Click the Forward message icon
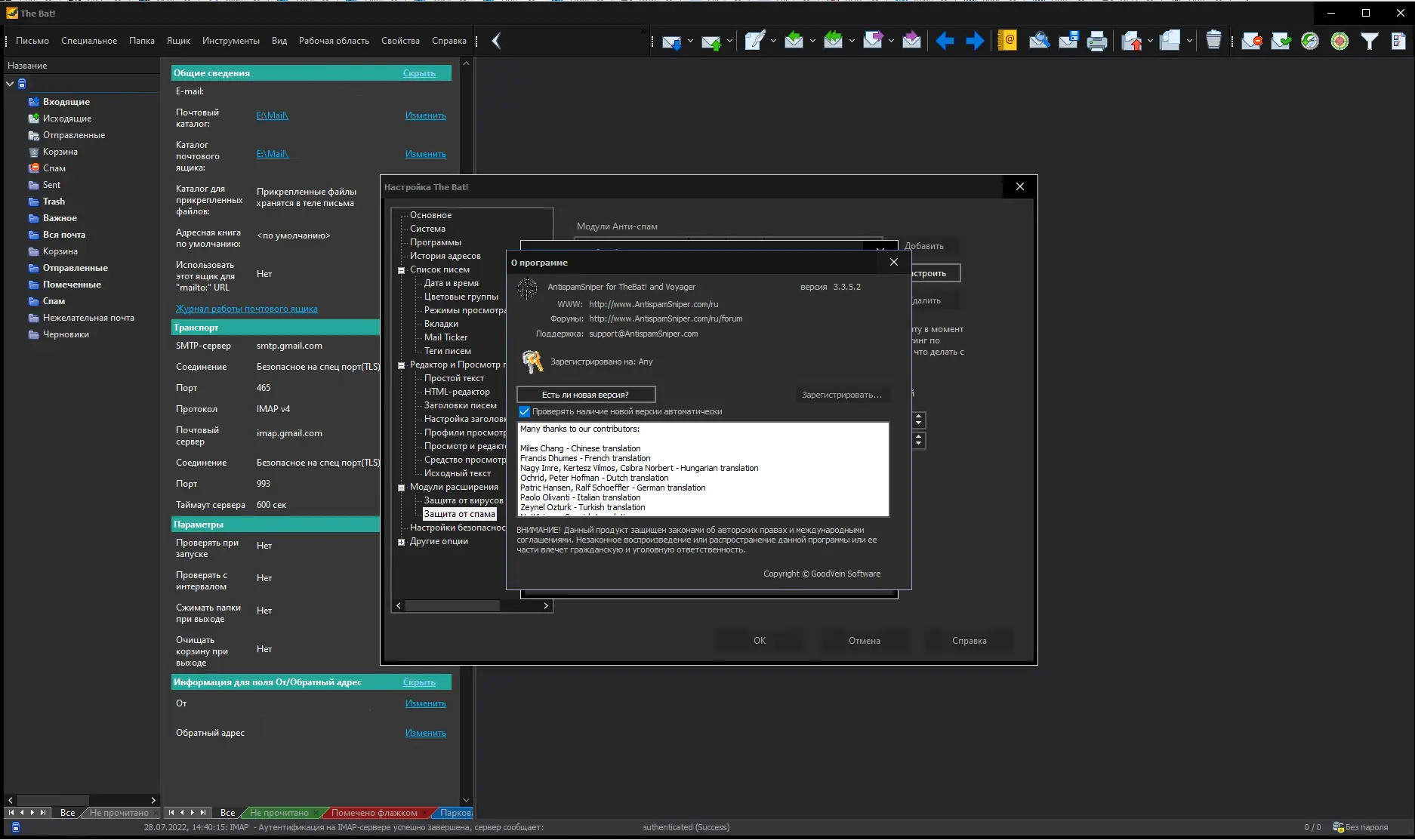This screenshot has width=1415, height=840. [x=872, y=41]
